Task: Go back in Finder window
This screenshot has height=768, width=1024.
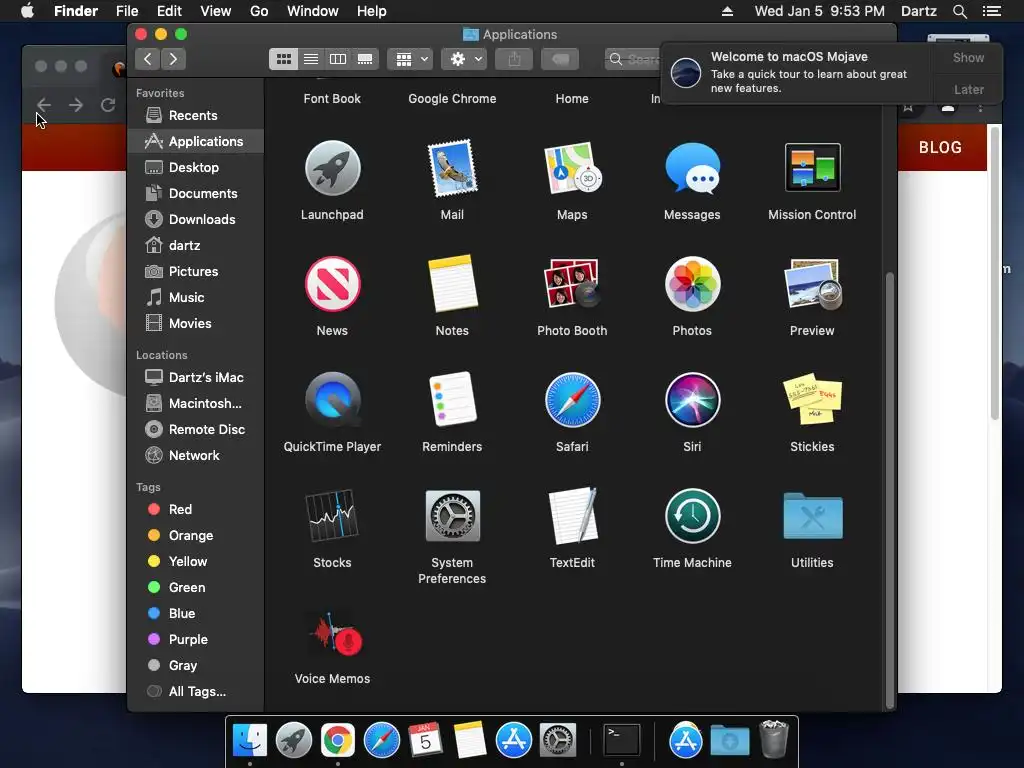Action: click(x=148, y=59)
